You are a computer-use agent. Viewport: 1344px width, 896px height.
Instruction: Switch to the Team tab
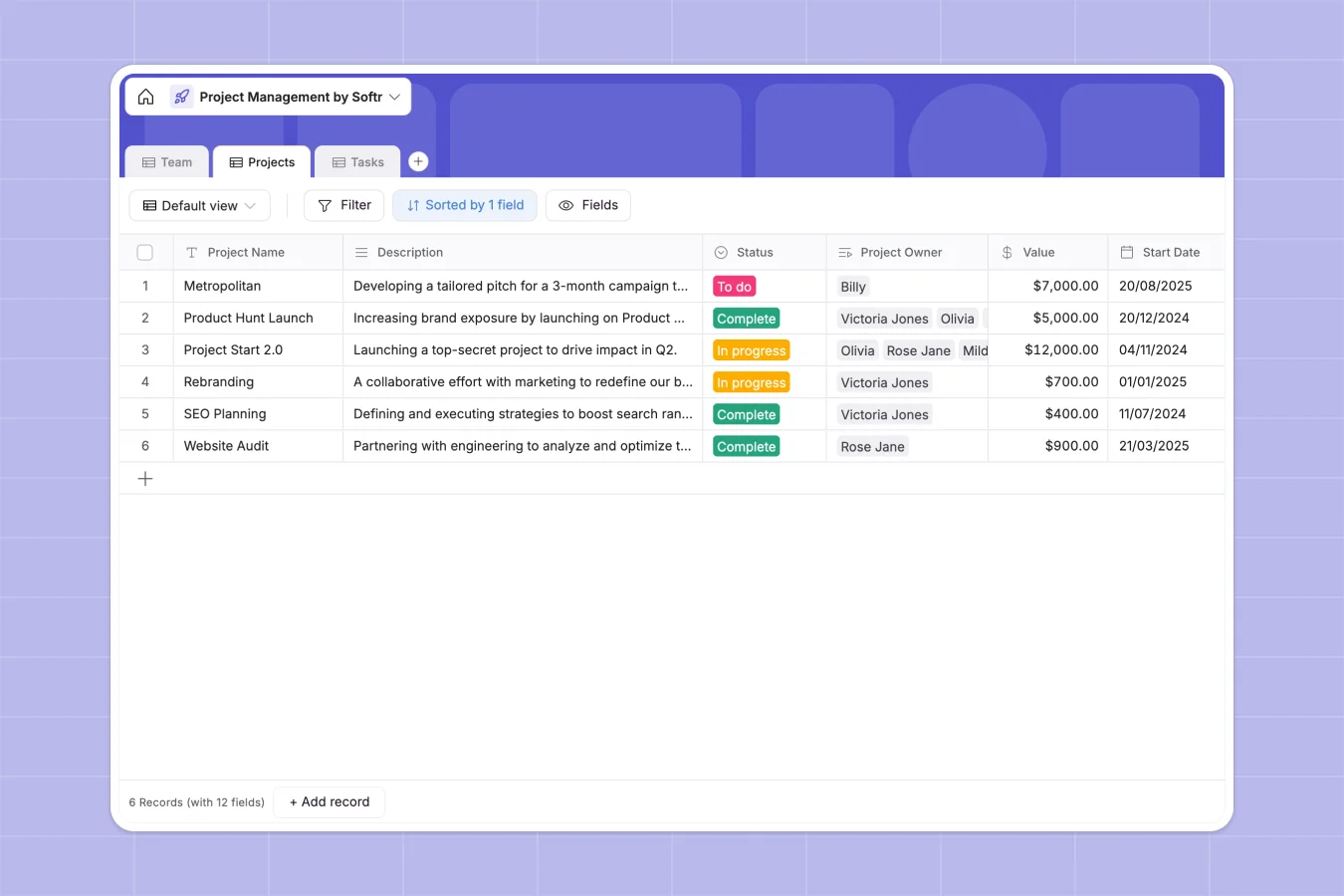pyautogui.click(x=166, y=161)
